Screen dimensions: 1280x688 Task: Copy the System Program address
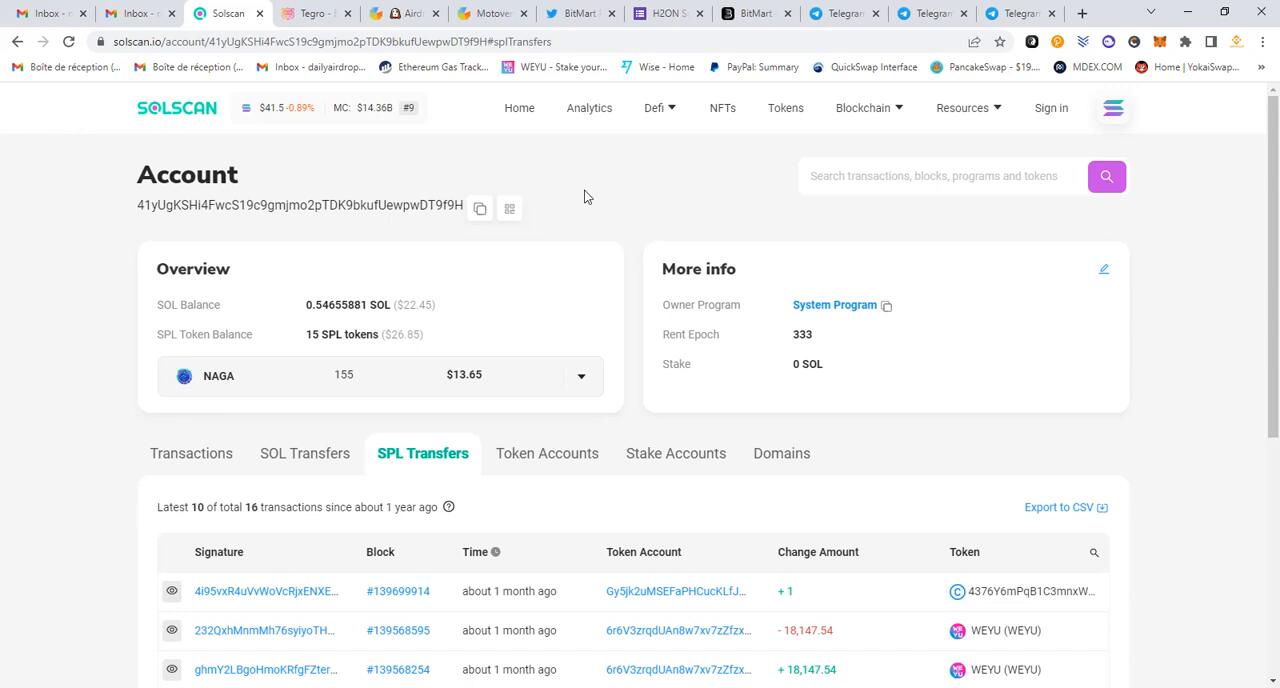coord(887,306)
